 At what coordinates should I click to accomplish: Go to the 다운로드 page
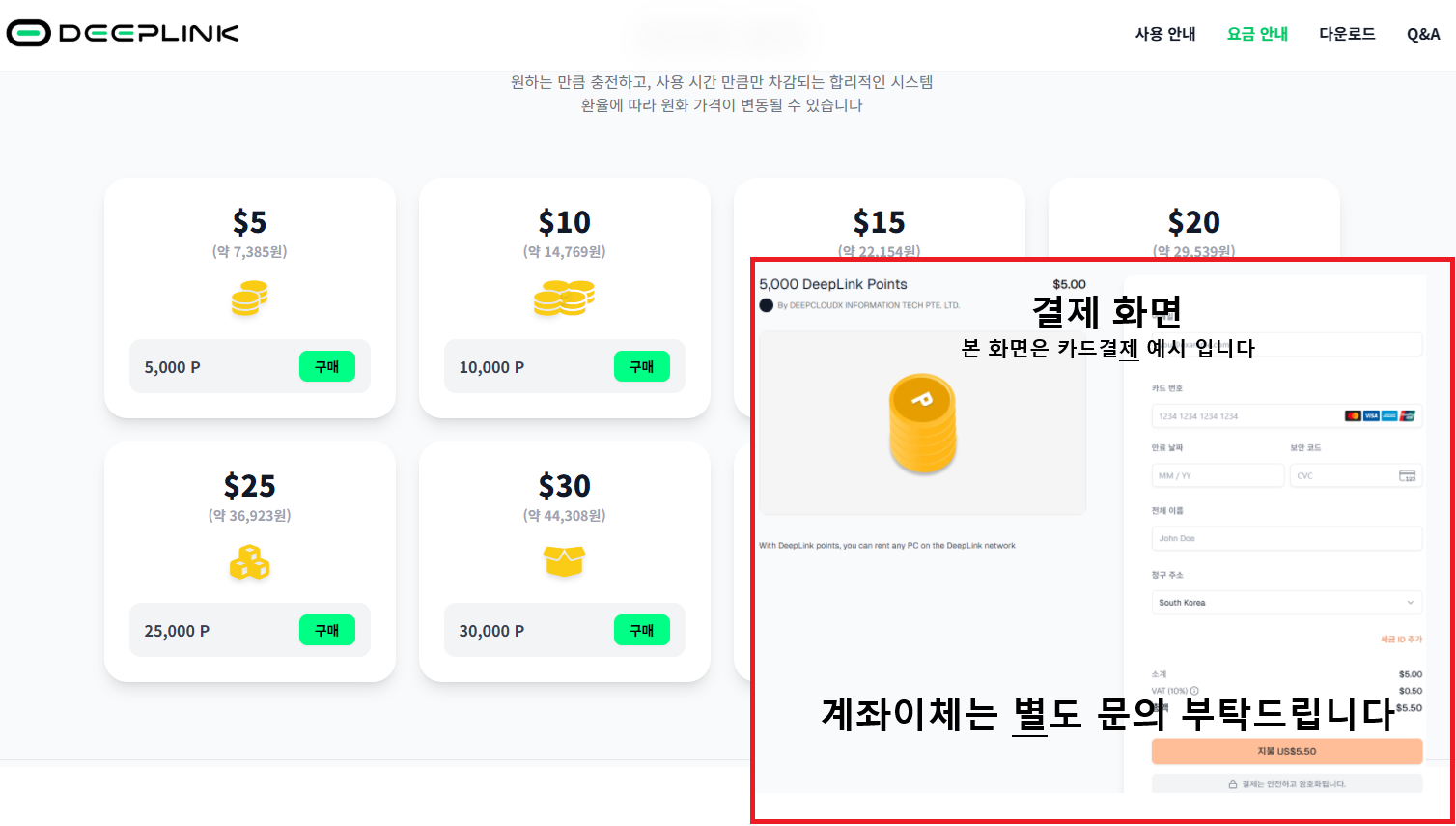coord(1347,34)
